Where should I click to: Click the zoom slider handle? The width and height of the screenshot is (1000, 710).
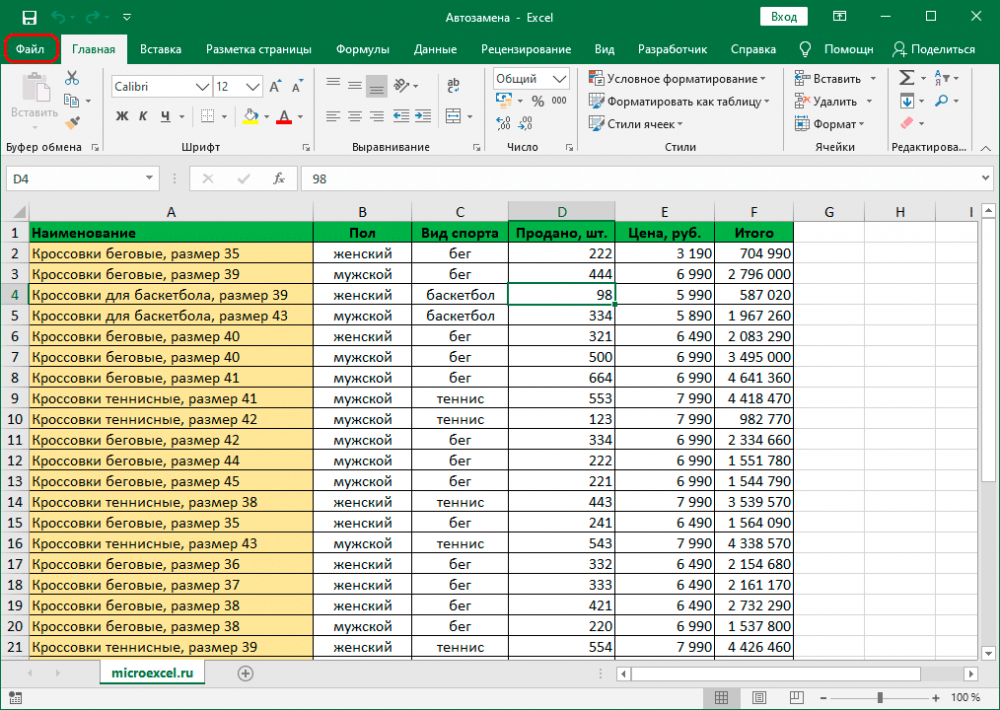click(880, 697)
